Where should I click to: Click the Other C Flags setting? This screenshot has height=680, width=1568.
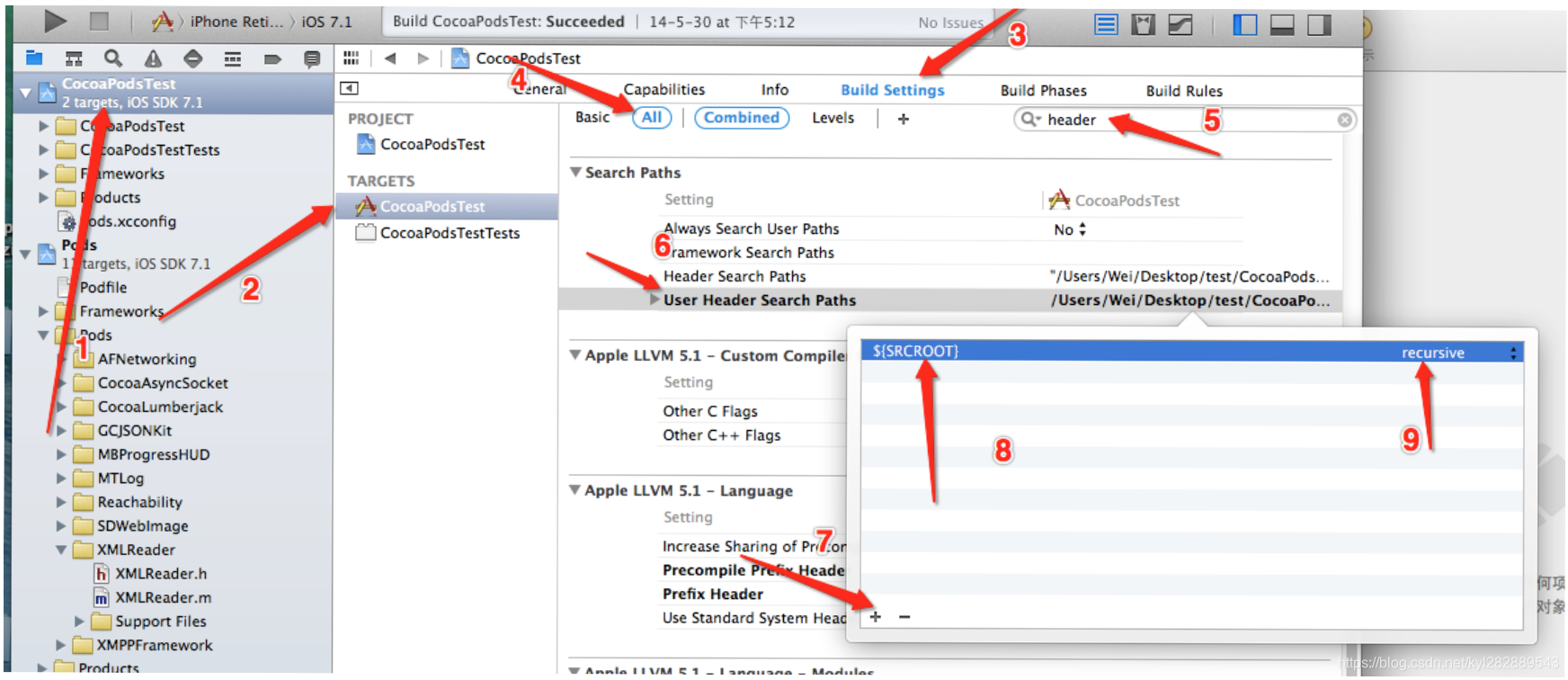[710, 411]
